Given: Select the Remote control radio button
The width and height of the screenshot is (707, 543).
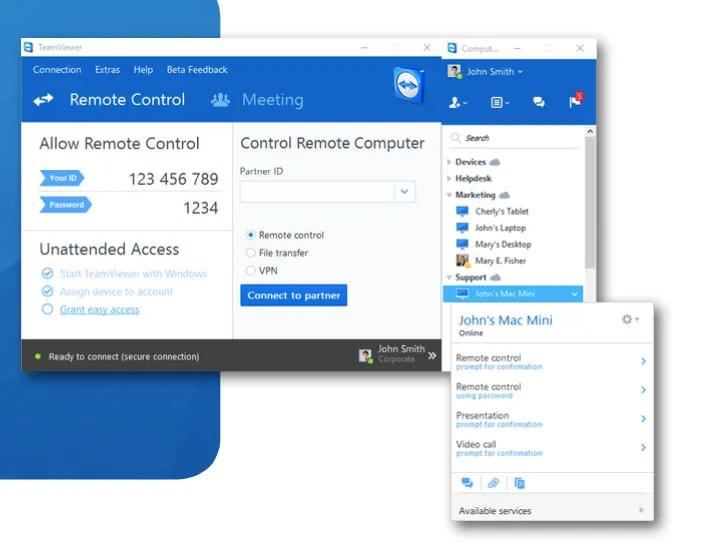Looking at the screenshot, I should 250,235.
